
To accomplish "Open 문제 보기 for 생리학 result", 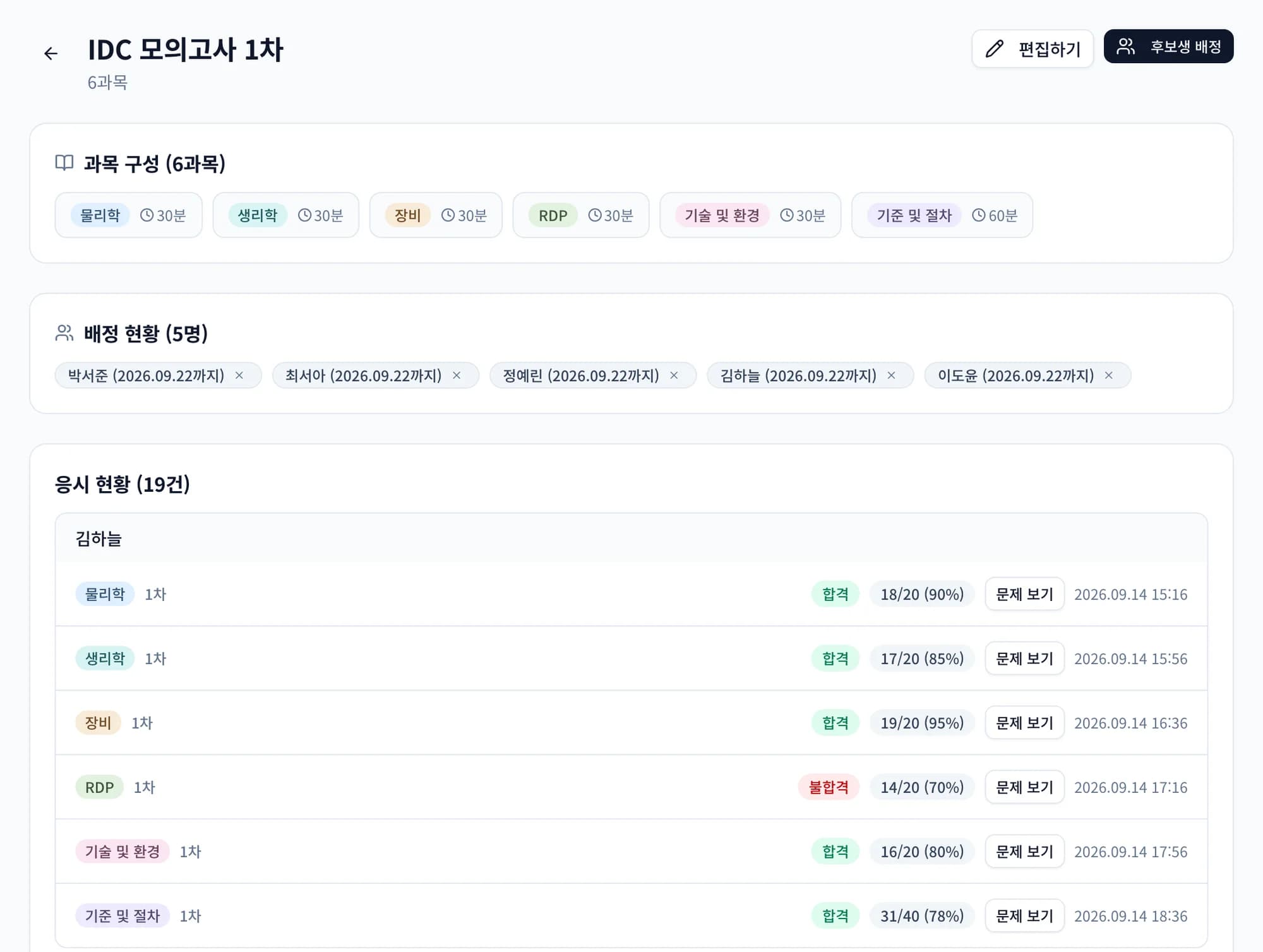I will coord(1024,658).
